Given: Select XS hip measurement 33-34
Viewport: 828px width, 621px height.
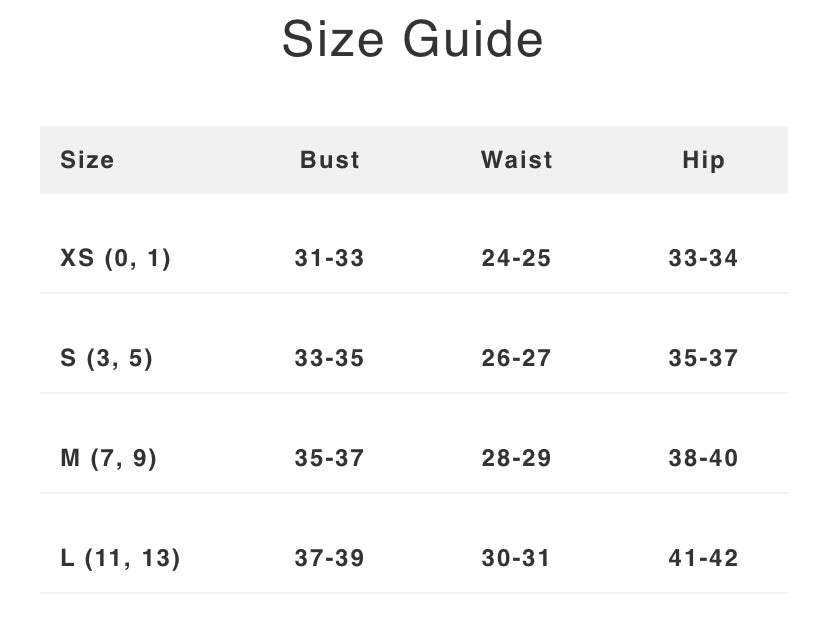Looking at the screenshot, I should click(x=703, y=258).
